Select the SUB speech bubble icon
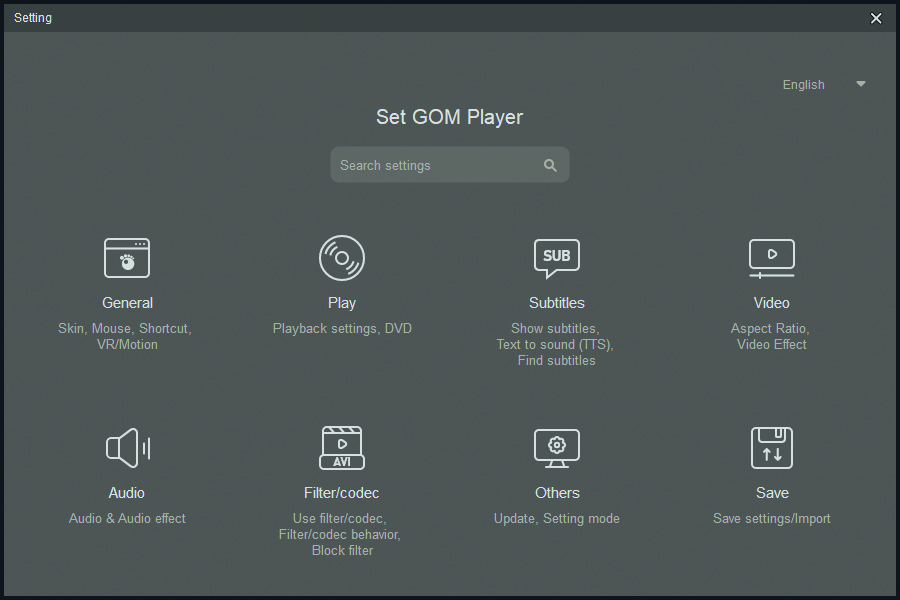 [x=557, y=258]
